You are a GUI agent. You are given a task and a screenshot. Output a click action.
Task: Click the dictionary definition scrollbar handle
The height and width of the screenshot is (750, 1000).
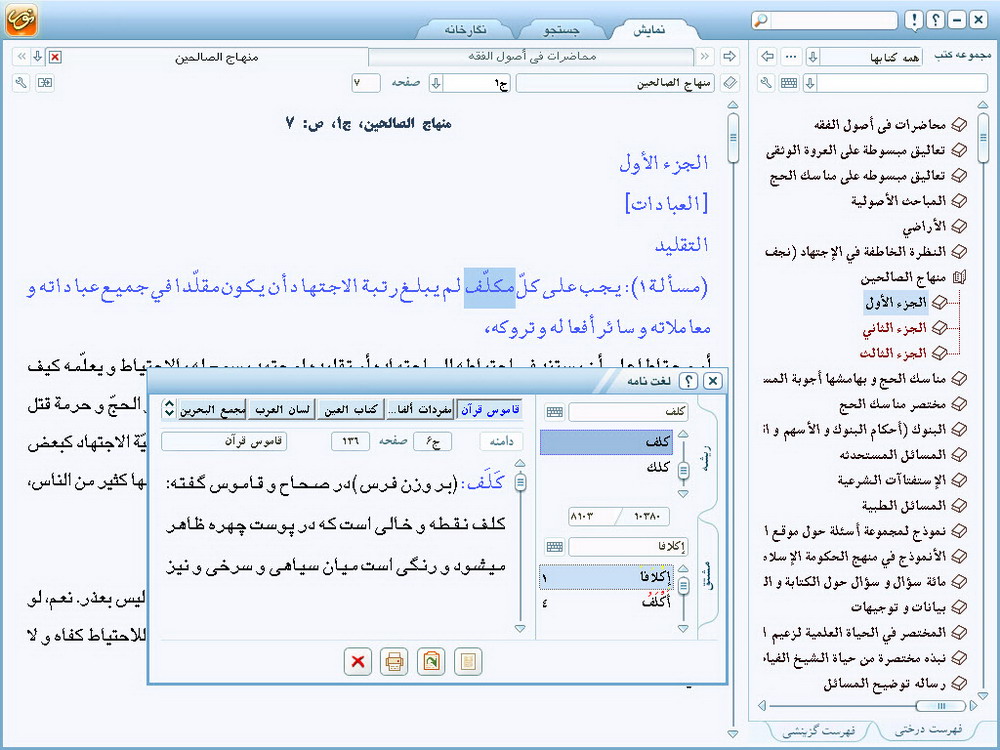tap(520, 482)
